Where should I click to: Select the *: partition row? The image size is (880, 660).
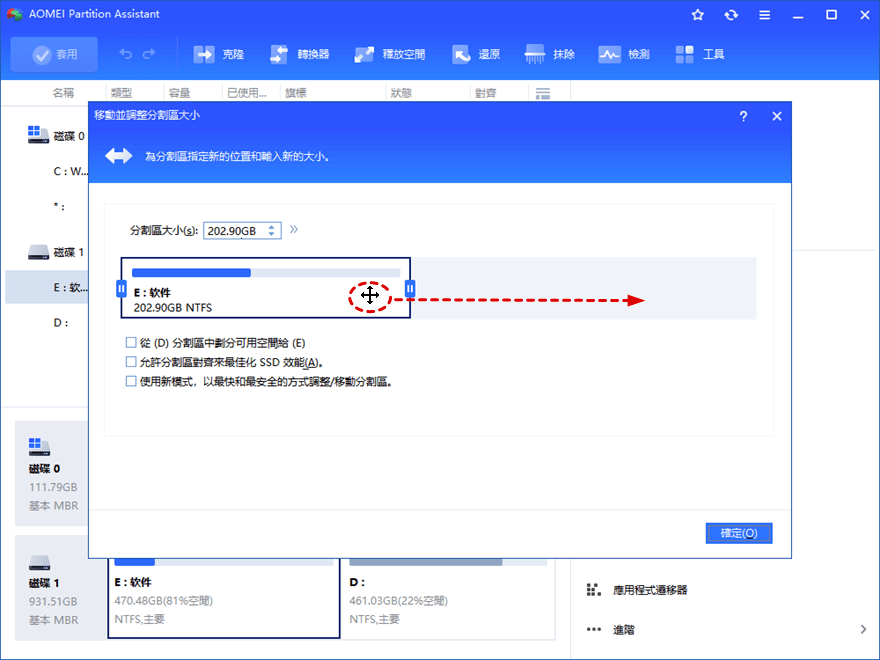click(59, 207)
